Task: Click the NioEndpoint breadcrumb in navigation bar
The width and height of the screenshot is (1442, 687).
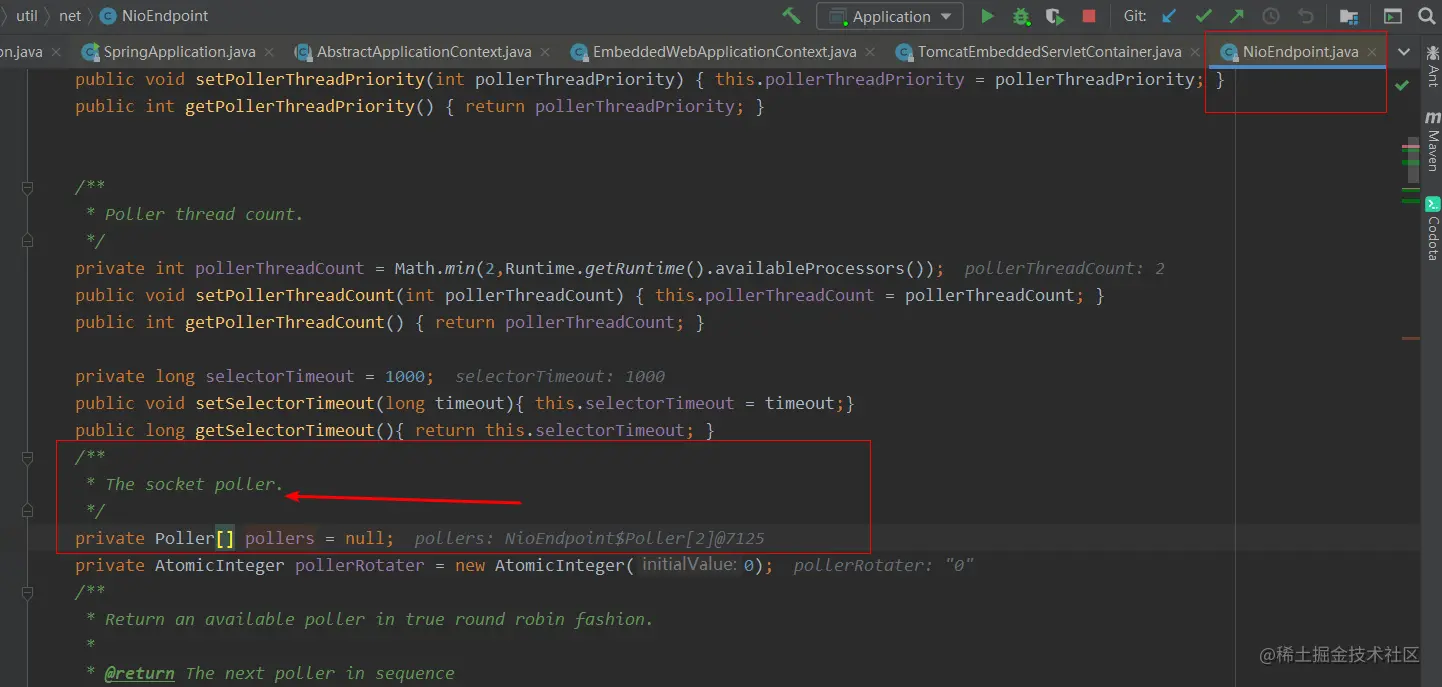Action: click(x=154, y=16)
